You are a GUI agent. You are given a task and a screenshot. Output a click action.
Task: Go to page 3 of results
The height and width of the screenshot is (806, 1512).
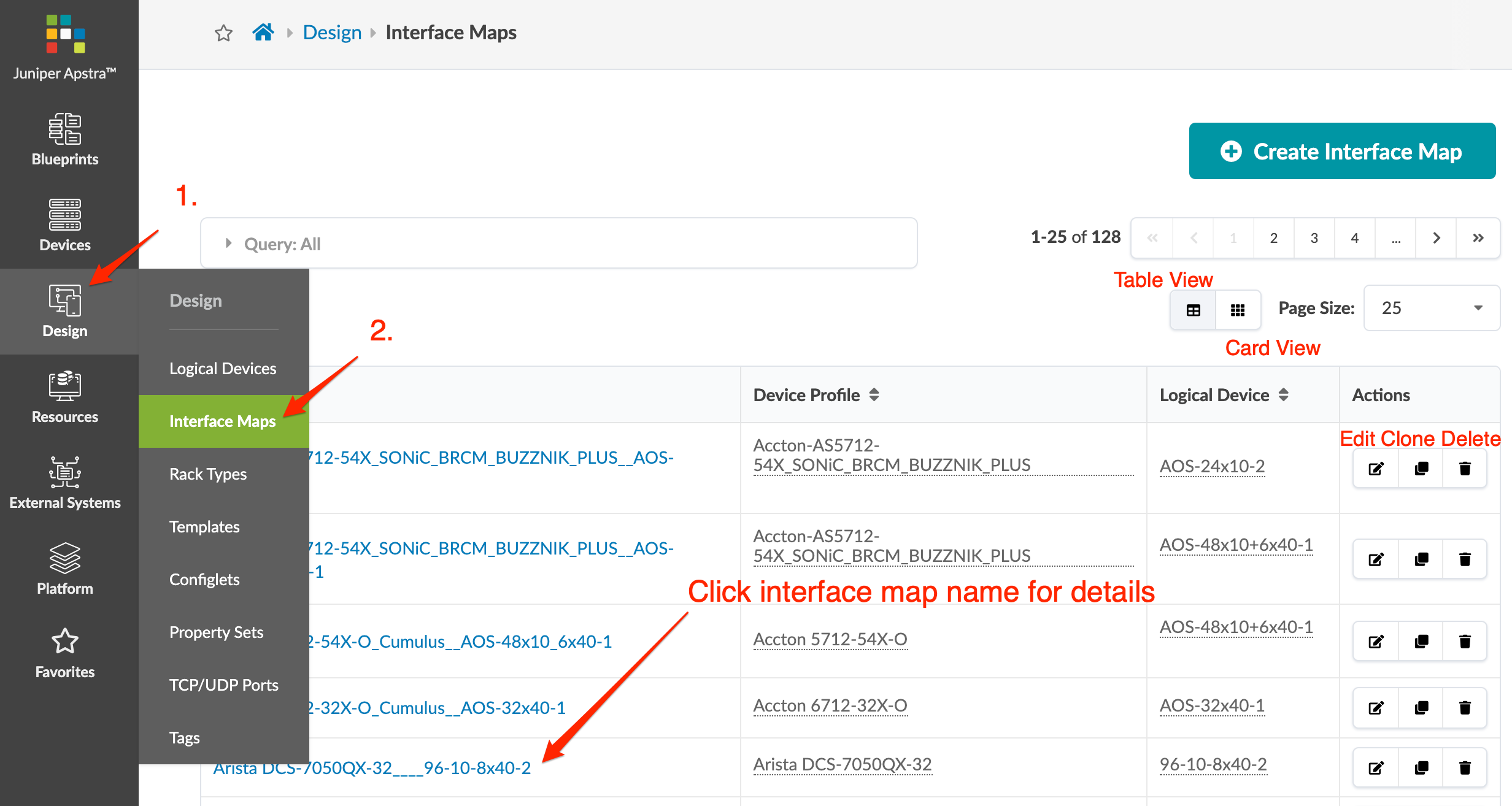[x=1314, y=238]
